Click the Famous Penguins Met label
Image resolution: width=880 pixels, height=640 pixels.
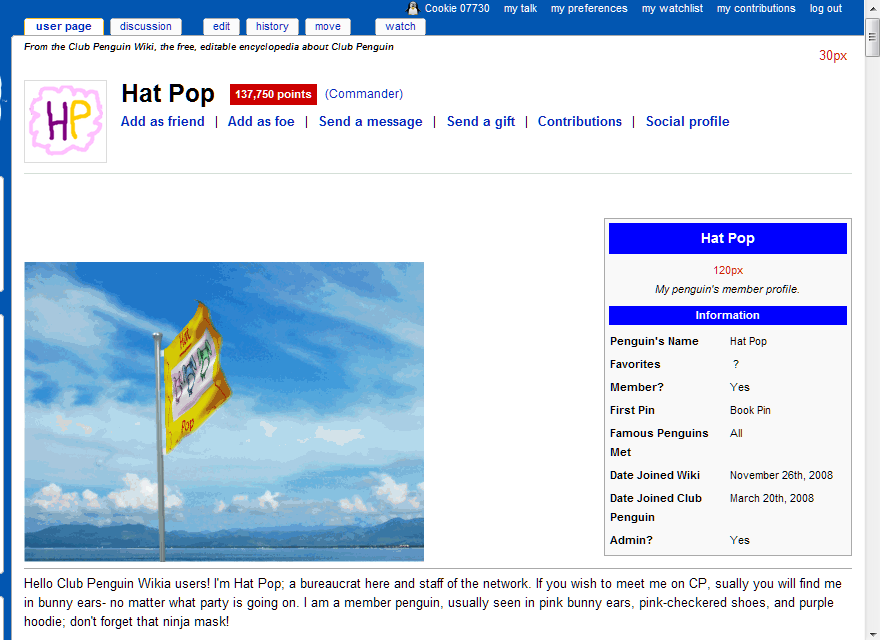click(659, 443)
